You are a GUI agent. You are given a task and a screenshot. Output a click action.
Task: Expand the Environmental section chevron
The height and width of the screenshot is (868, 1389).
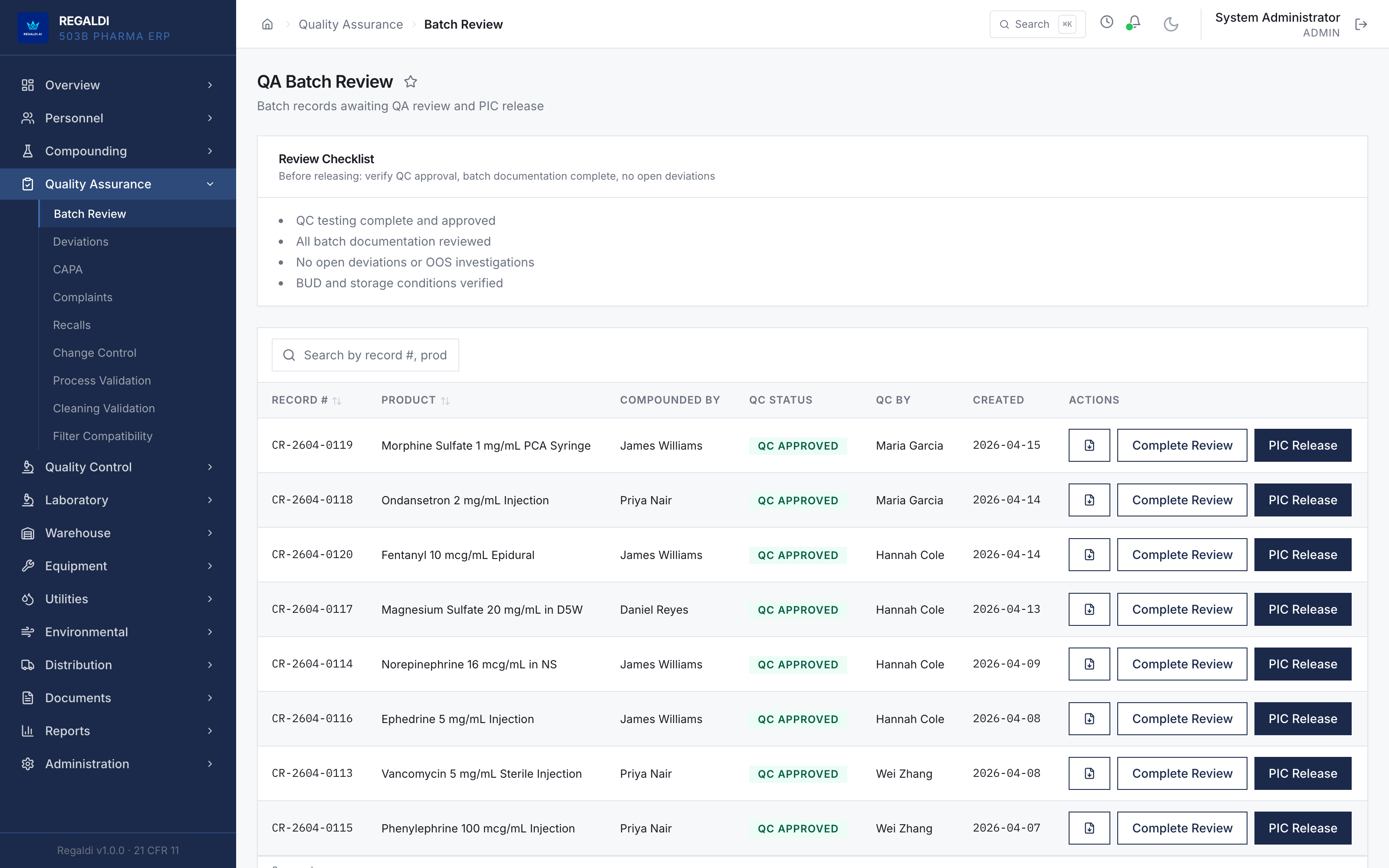coord(210,631)
